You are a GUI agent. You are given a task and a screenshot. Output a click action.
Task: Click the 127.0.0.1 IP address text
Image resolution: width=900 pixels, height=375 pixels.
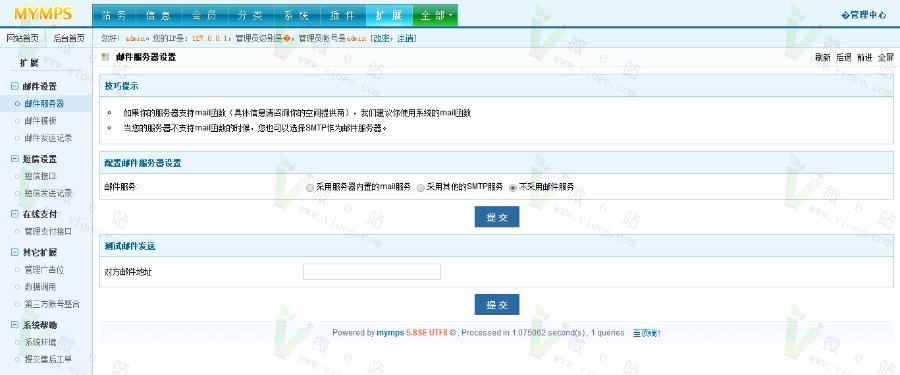211,38
